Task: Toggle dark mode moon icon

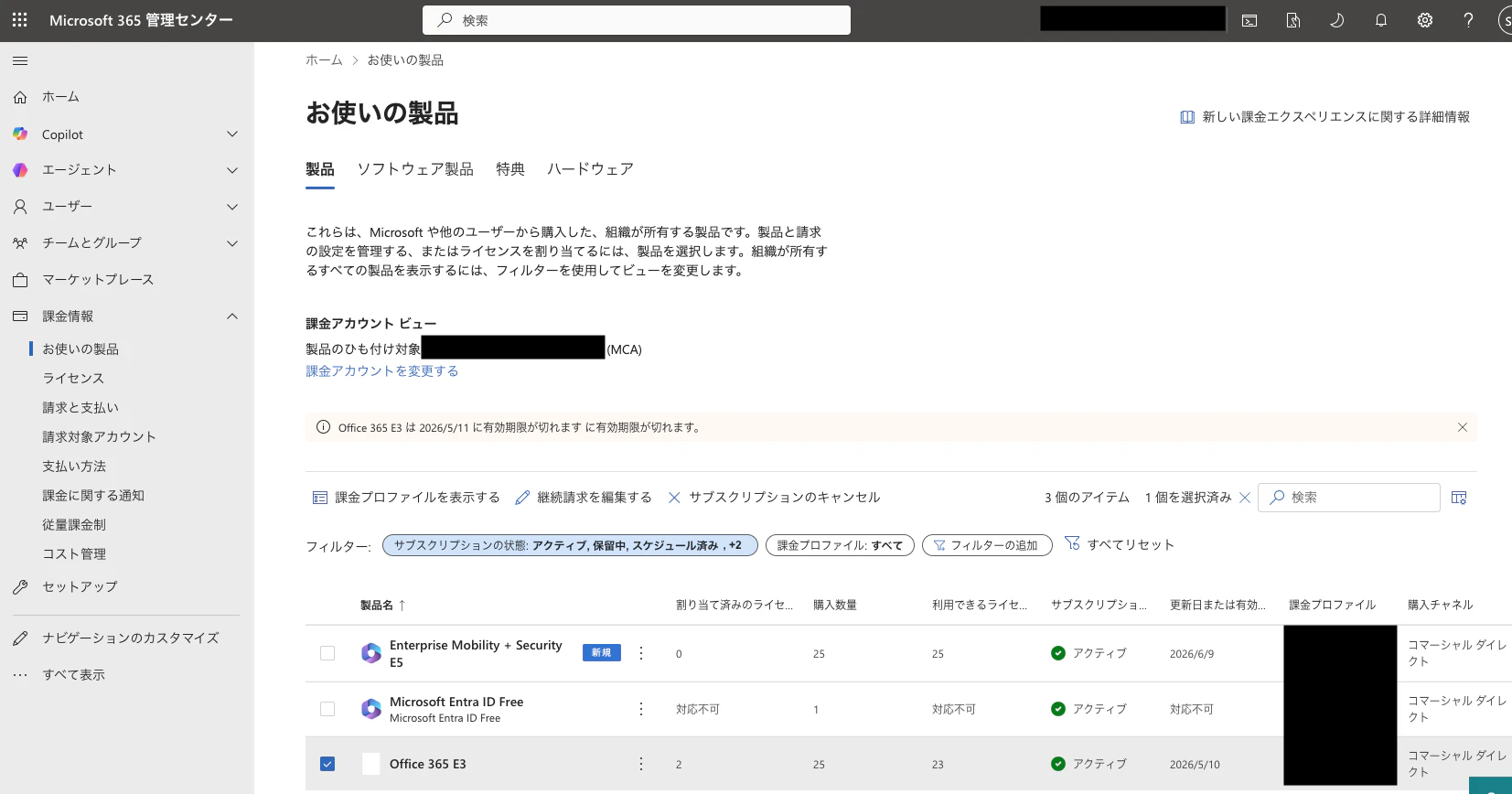Action: click(1337, 20)
